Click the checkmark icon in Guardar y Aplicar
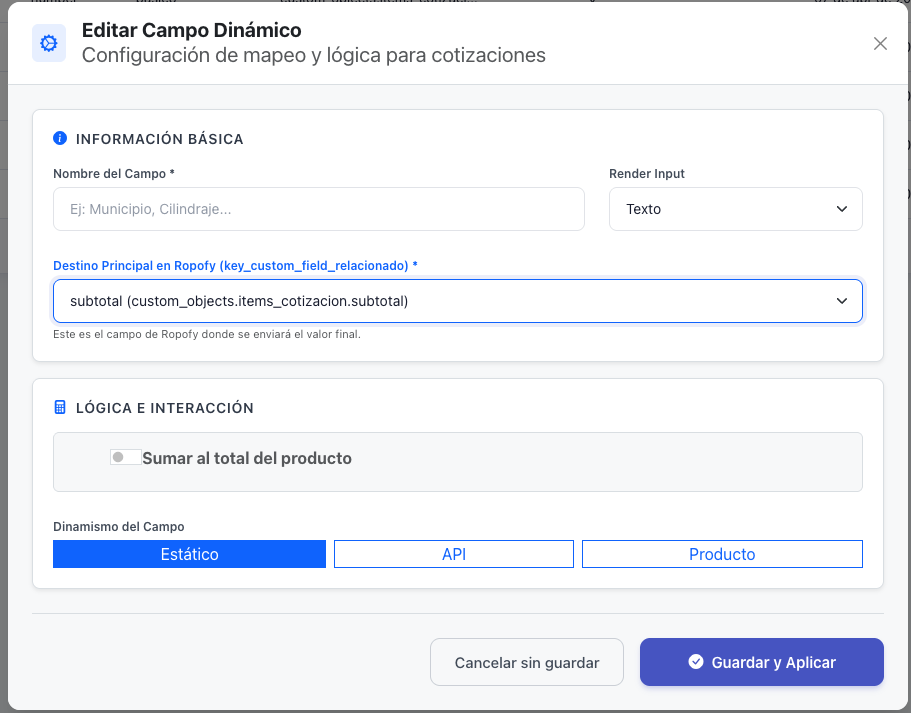The height and width of the screenshot is (713, 911). 695,661
